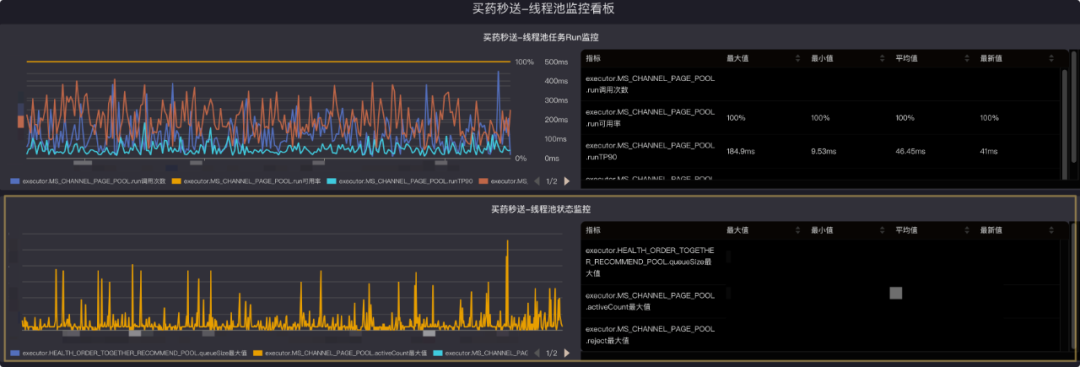Sort Run监控 table by 最大值 column arrows
The height and width of the screenshot is (367, 1080).
tap(798, 59)
